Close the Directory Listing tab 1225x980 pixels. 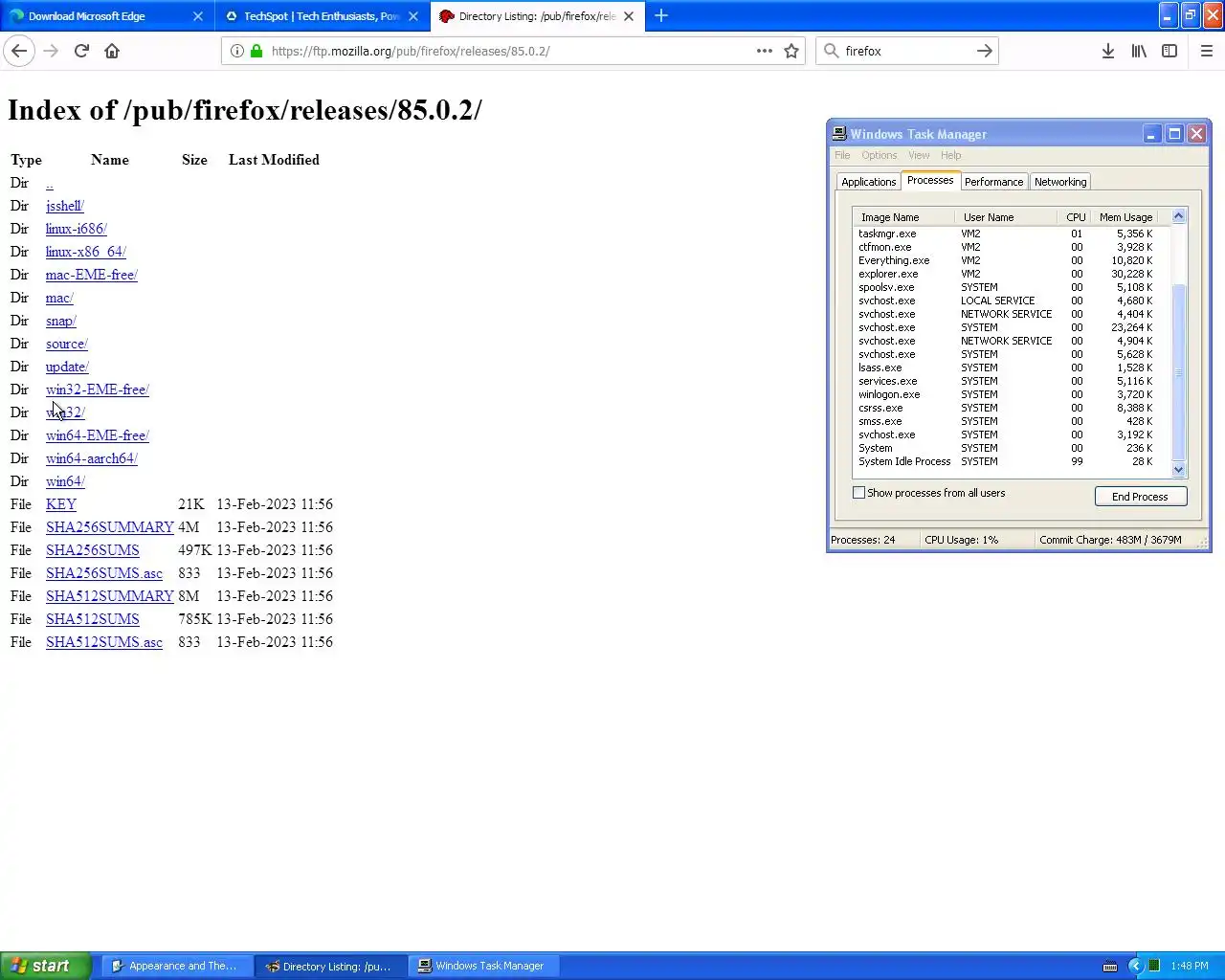[x=629, y=16]
